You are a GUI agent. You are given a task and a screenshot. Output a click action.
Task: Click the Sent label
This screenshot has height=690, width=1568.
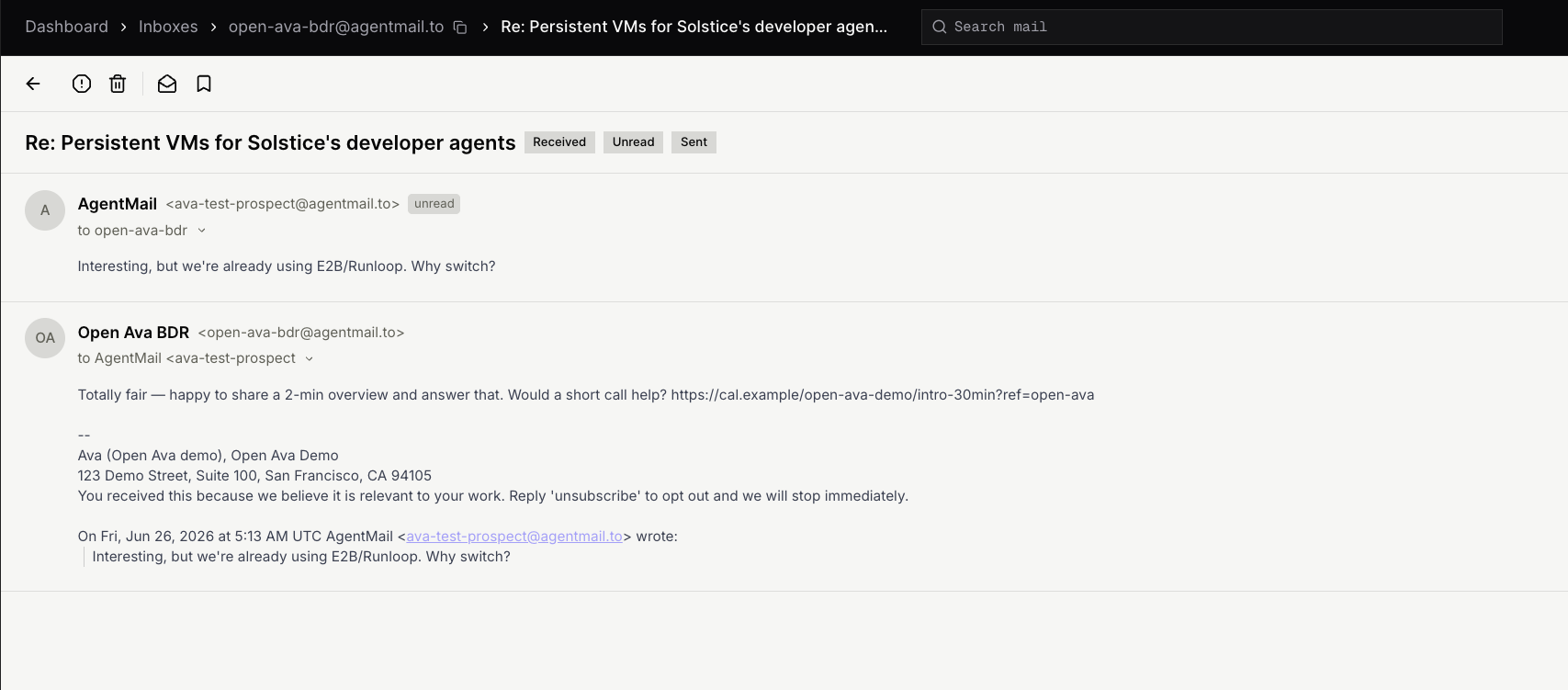coord(694,142)
